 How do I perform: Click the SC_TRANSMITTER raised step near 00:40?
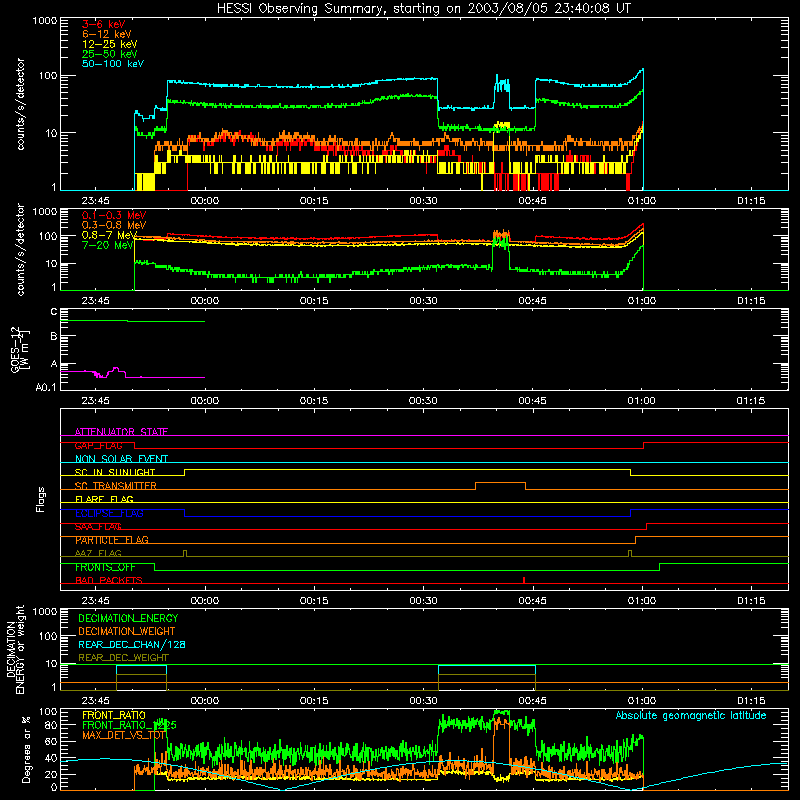(x=501, y=483)
